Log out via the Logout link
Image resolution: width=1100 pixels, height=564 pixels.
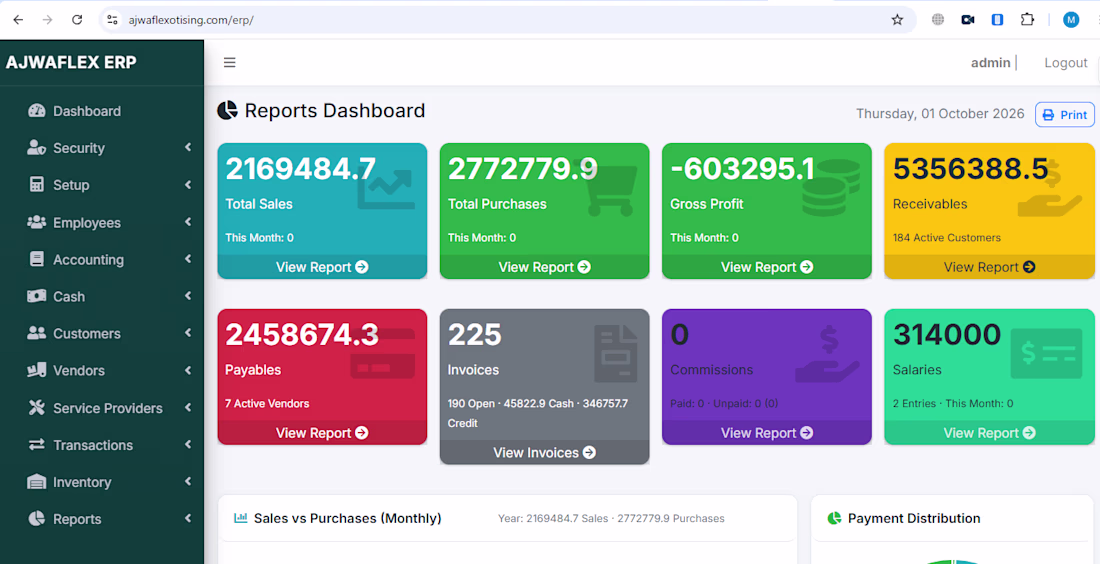pos(1066,62)
